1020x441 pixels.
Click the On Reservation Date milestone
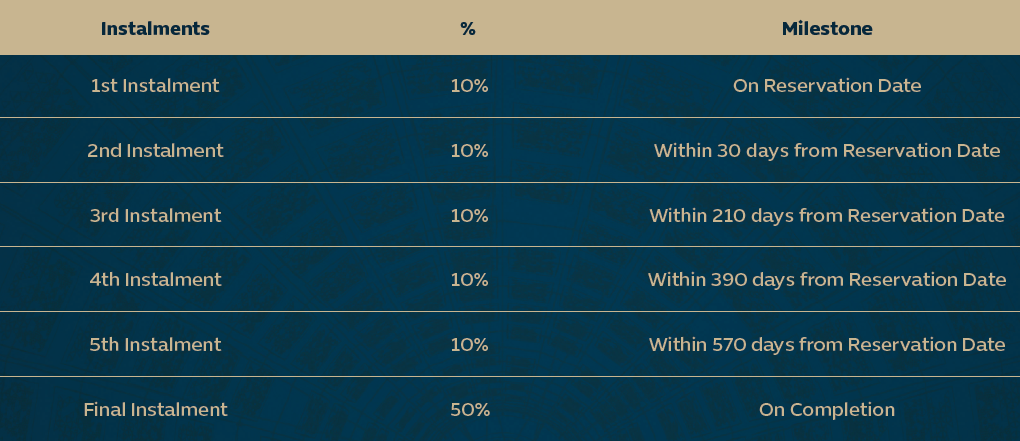(x=827, y=86)
